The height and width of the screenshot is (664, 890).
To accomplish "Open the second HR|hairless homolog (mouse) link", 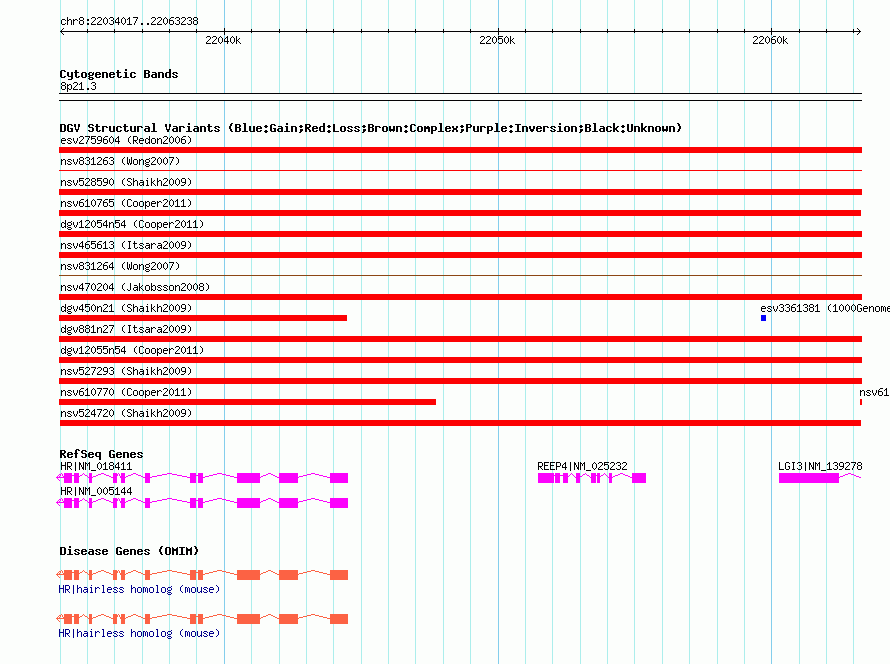I will 139,633.
